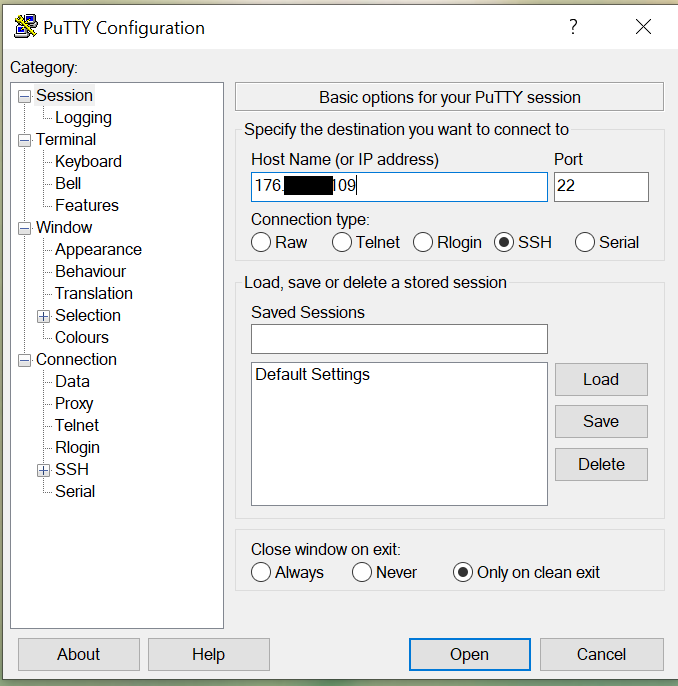Focus the Saved Sessions name field
This screenshot has width=678, height=686.
399,339
